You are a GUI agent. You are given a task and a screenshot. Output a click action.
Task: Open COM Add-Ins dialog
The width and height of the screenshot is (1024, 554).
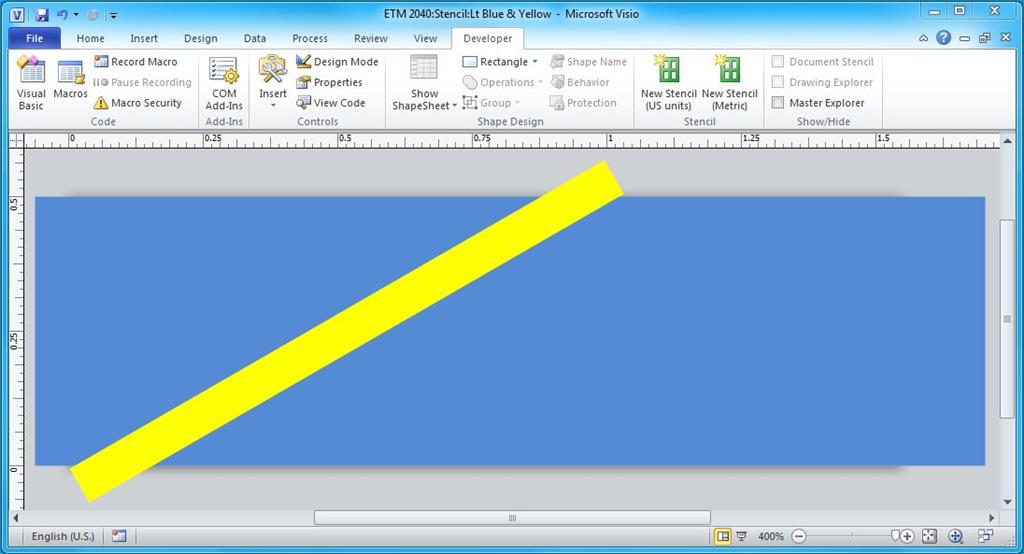coord(224,83)
